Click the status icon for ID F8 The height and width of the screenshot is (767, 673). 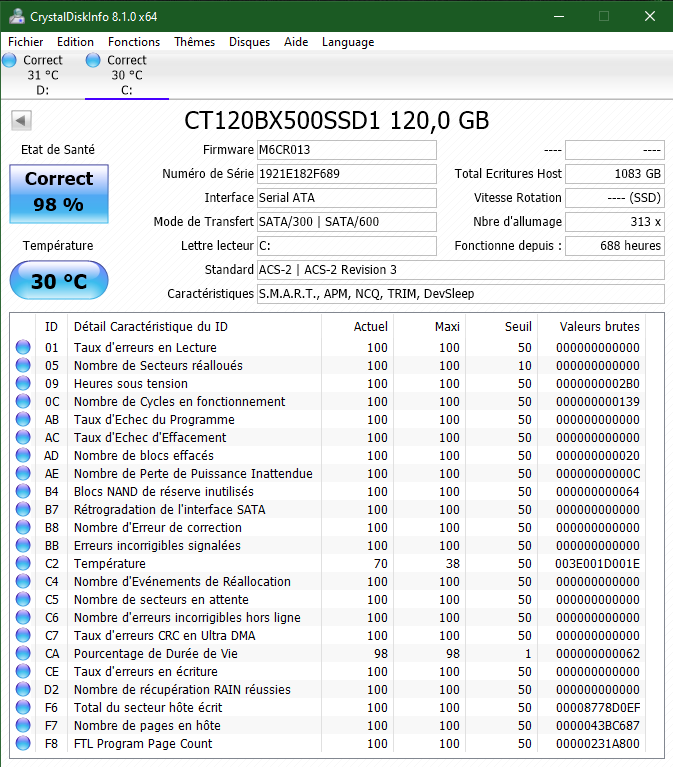(x=23, y=744)
